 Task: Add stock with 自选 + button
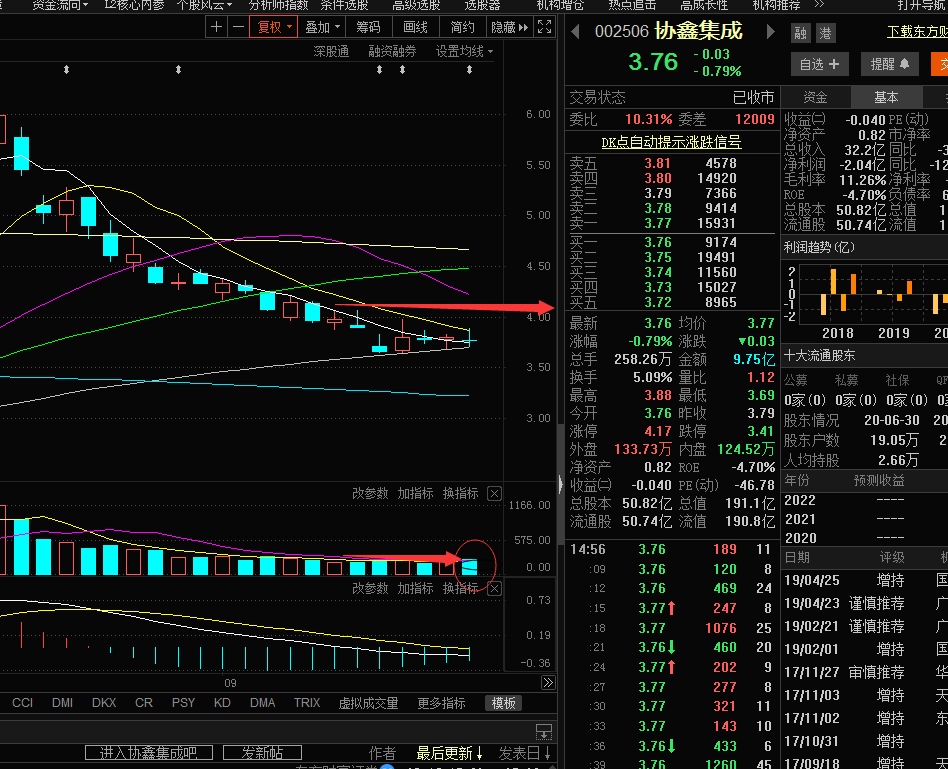click(x=819, y=64)
